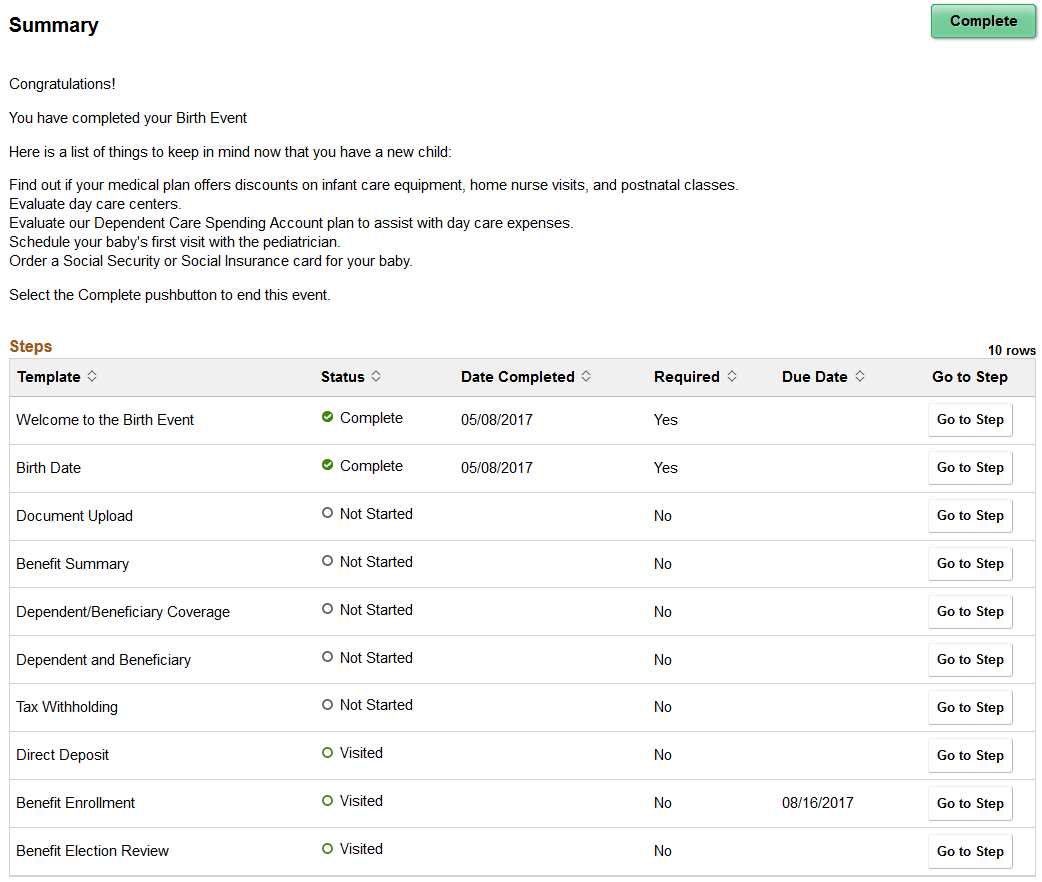Viewport: 1042px width, 882px height.
Task: Click the Visited status icon for Direct Deposit
Action: click(x=327, y=751)
